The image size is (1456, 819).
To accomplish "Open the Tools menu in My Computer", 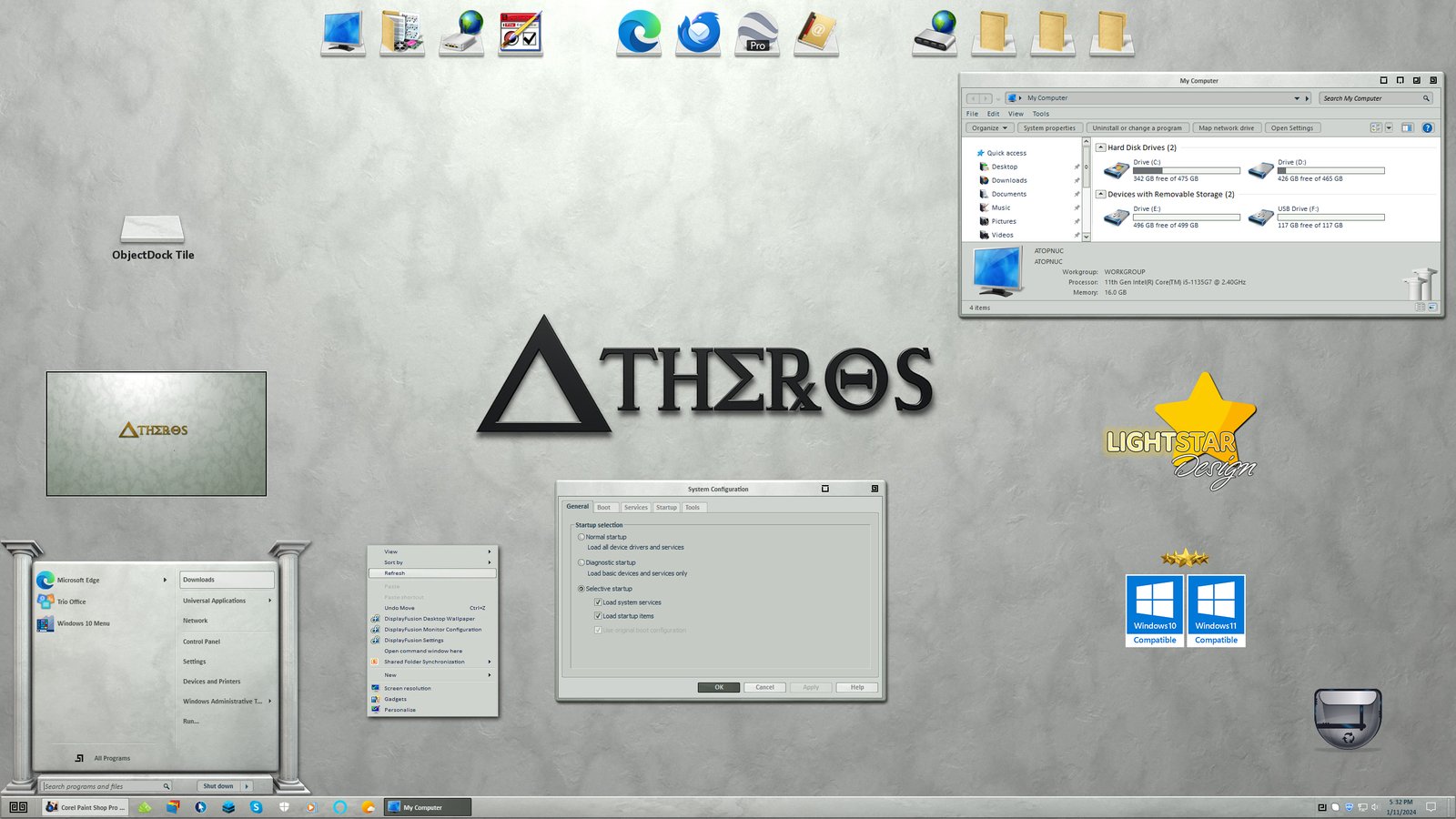I will (x=1040, y=114).
